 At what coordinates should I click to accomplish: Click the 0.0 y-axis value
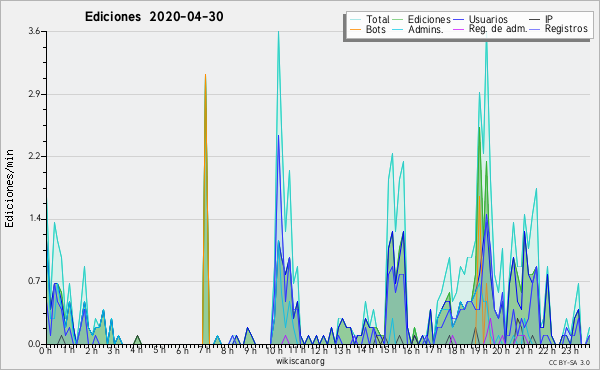pos(34,344)
